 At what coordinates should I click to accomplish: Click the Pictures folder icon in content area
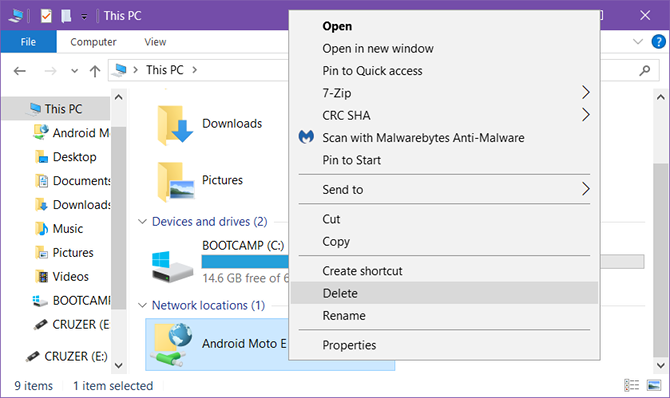(x=175, y=181)
